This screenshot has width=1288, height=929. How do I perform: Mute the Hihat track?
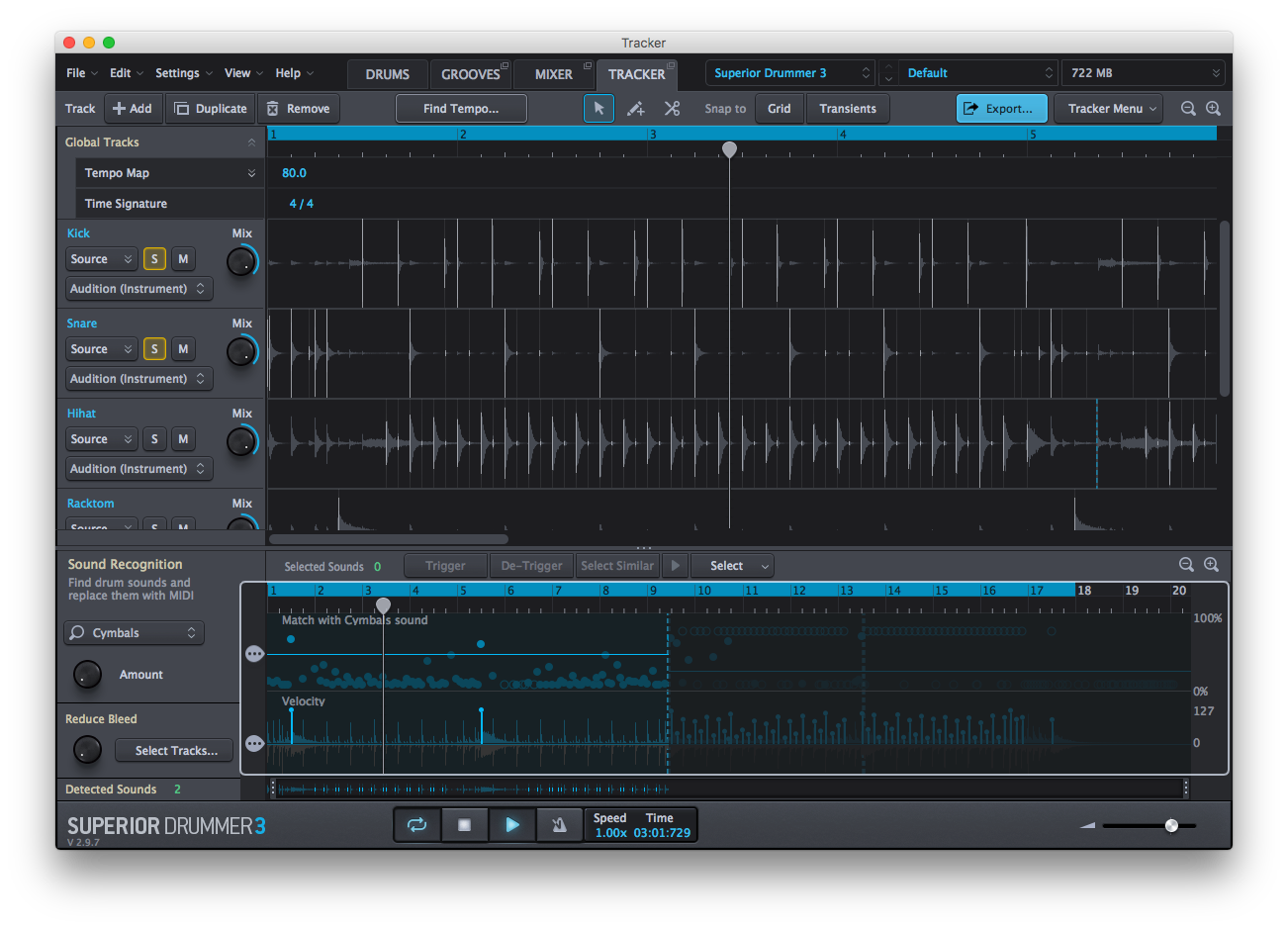coord(183,439)
